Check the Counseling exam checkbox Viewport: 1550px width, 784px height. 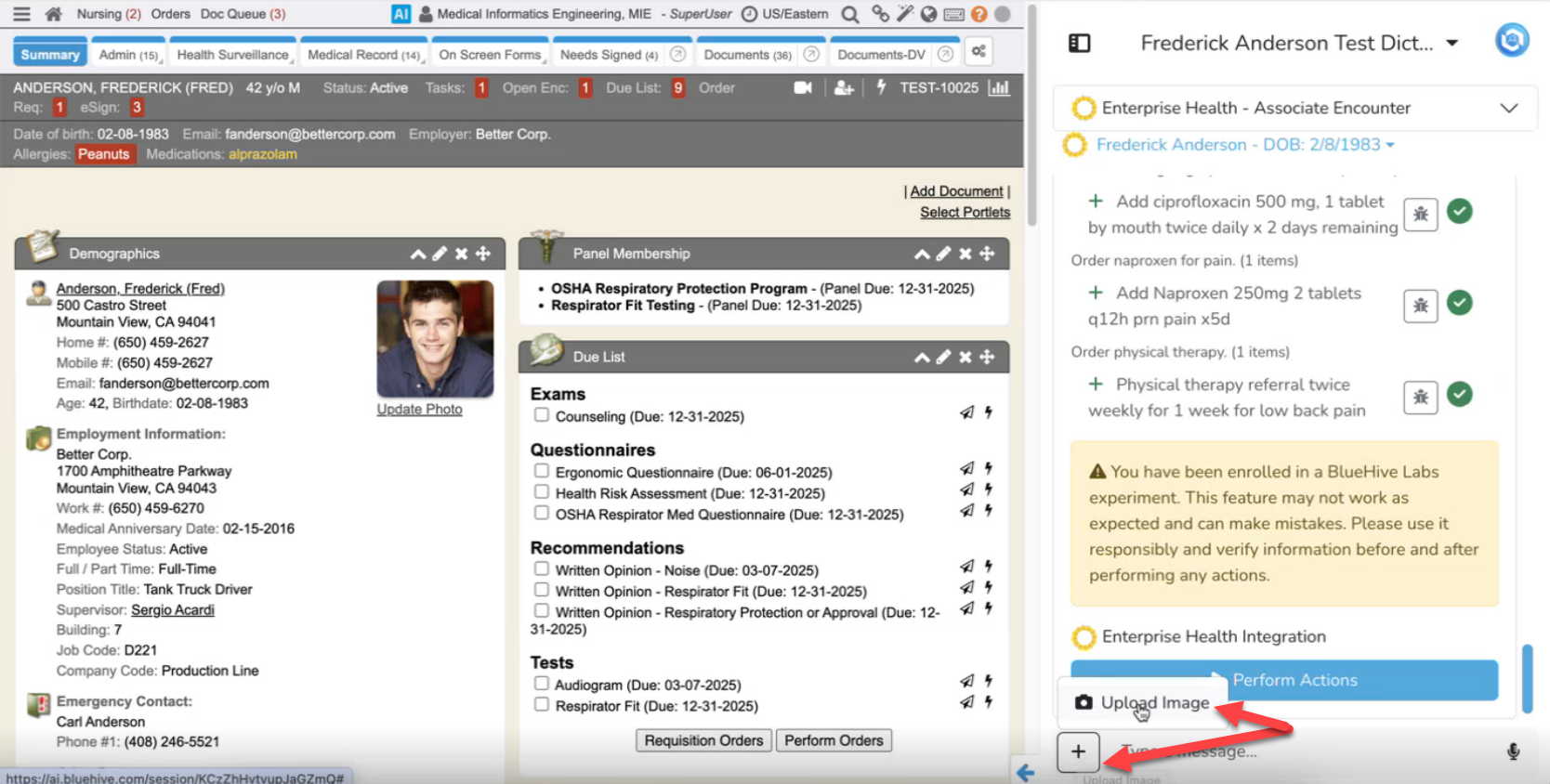[541, 415]
